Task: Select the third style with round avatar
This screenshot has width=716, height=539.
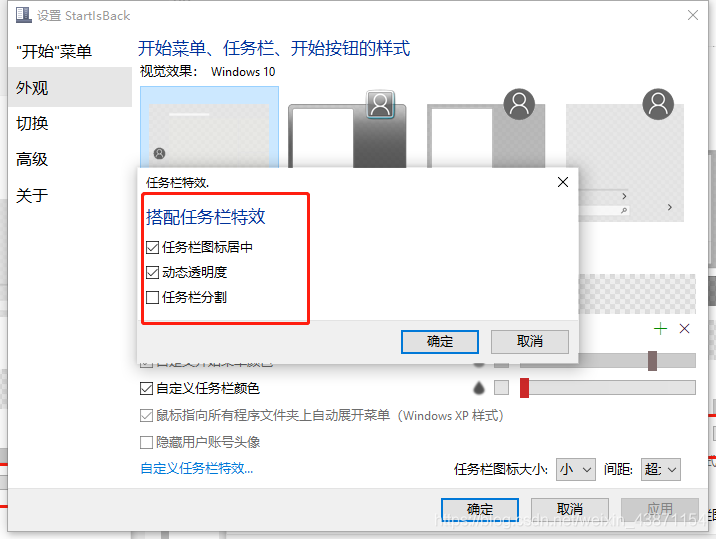Action: point(486,129)
